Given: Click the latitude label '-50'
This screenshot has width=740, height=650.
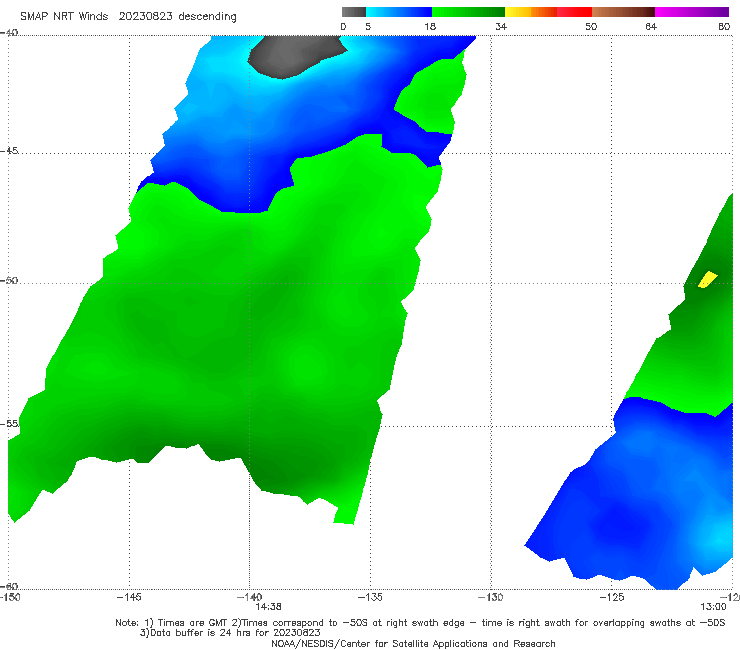Looking at the screenshot, I should pos(9,280).
